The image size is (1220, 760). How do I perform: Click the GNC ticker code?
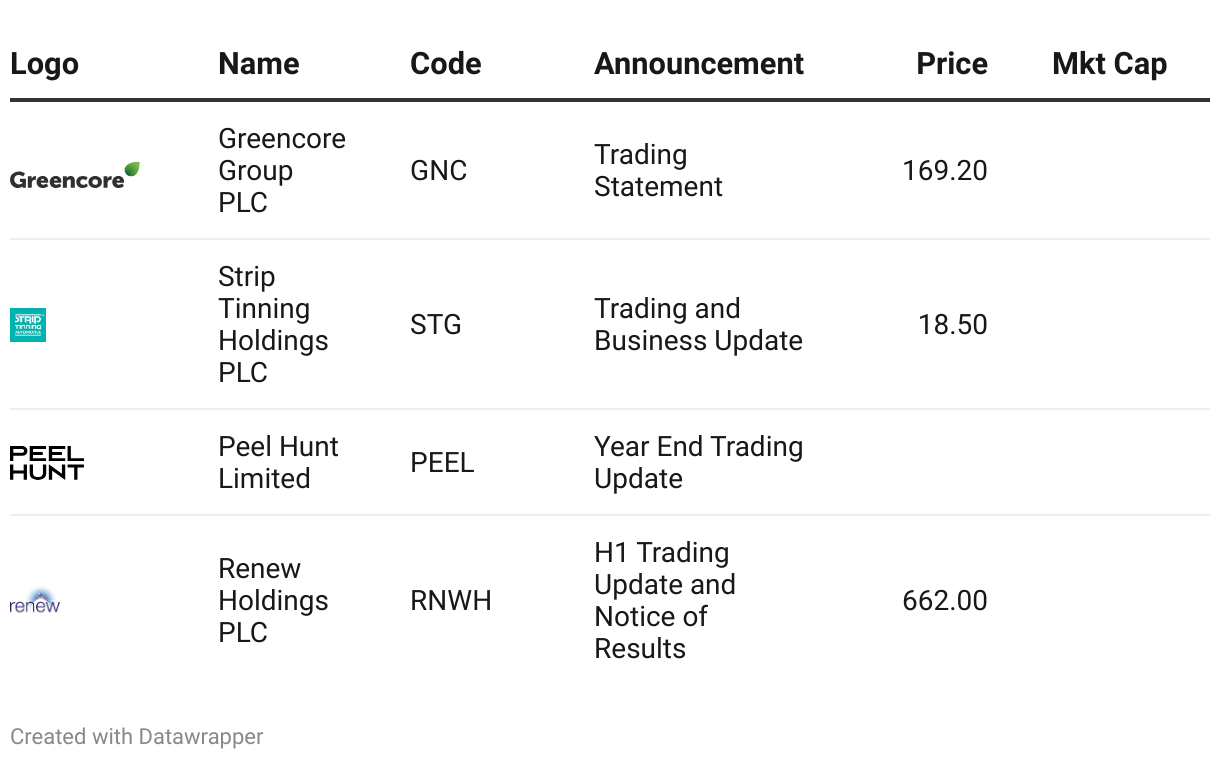pos(438,170)
